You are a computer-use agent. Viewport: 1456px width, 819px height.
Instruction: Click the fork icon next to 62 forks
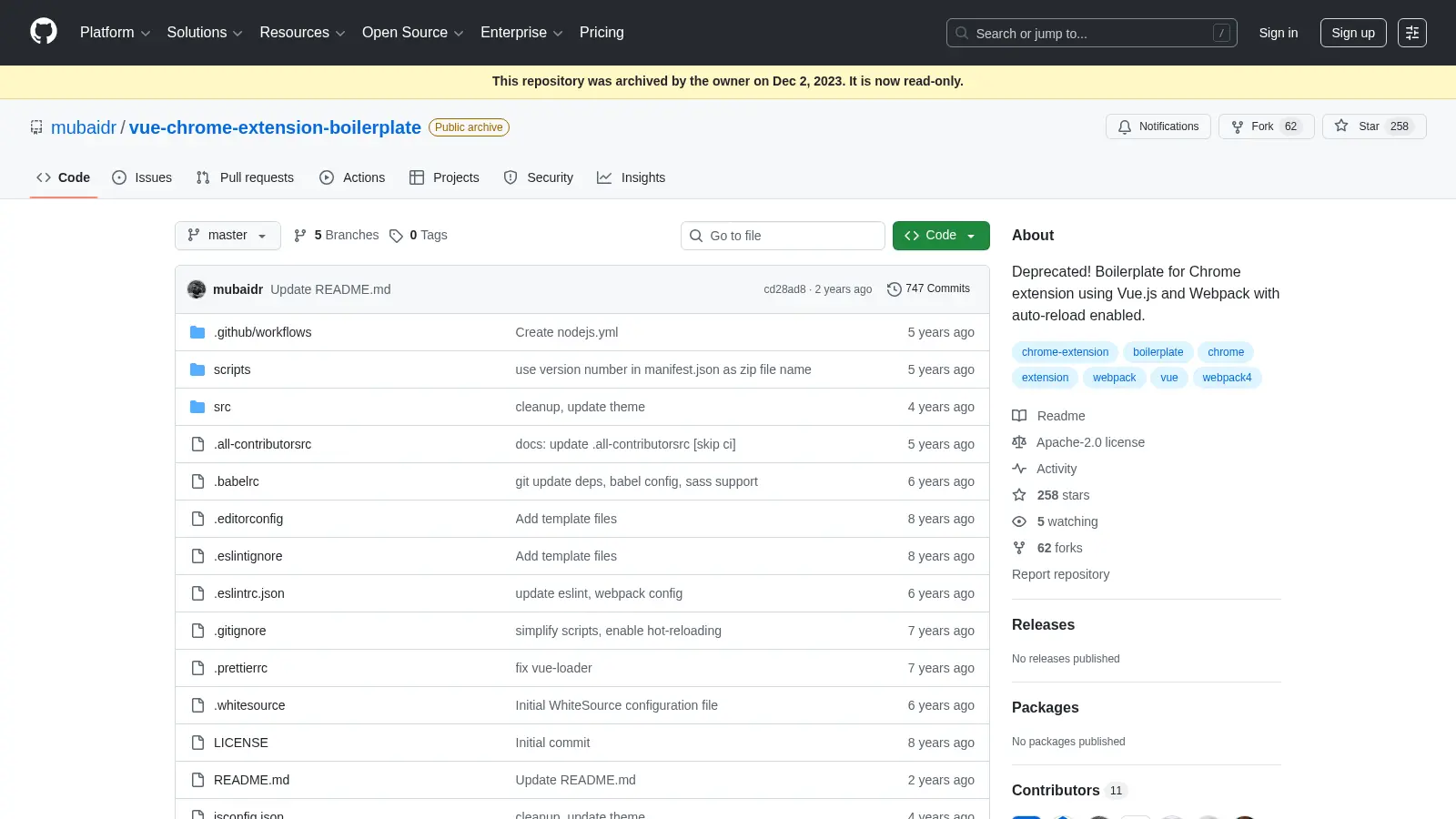point(1019,548)
